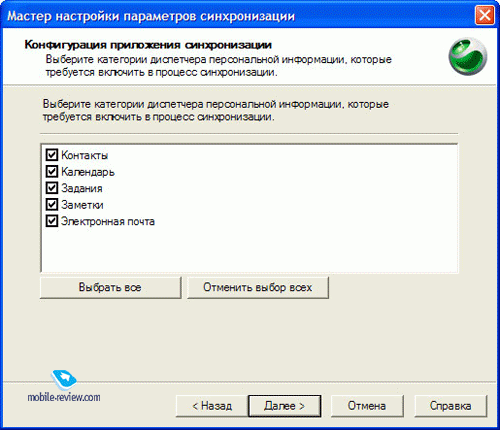Select the Календарь list item text
This screenshot has height=430, width=500.
(x=88, y=172)
